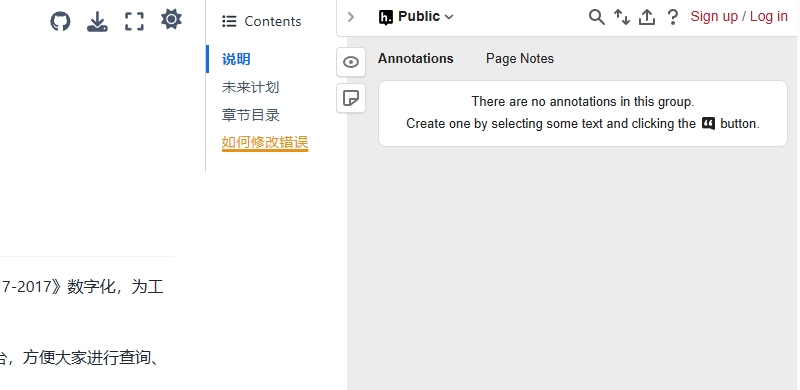Collapse the Hypothesis sidebar chevron

coord(351,17)
